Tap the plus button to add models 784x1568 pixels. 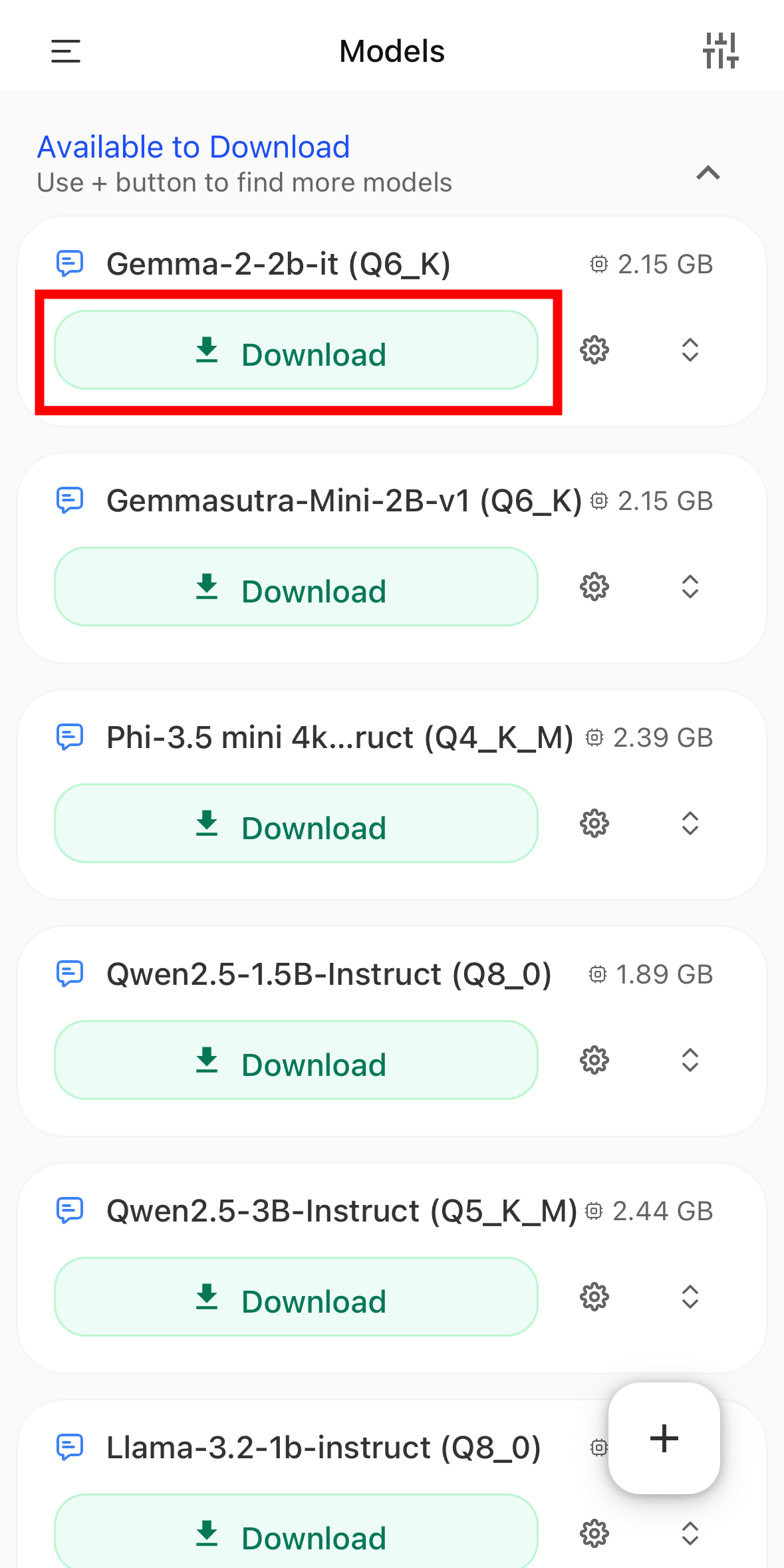point(664,1438)
